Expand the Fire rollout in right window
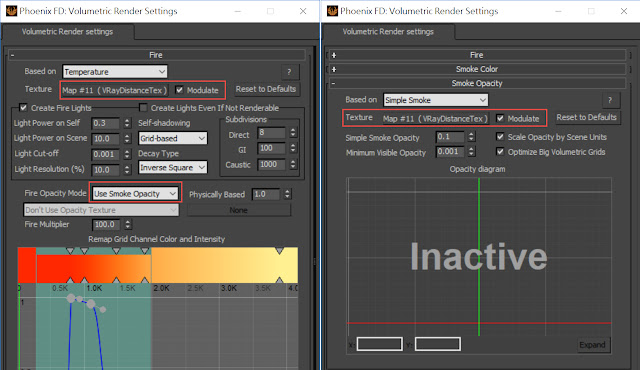 click(x=334, y=55)
